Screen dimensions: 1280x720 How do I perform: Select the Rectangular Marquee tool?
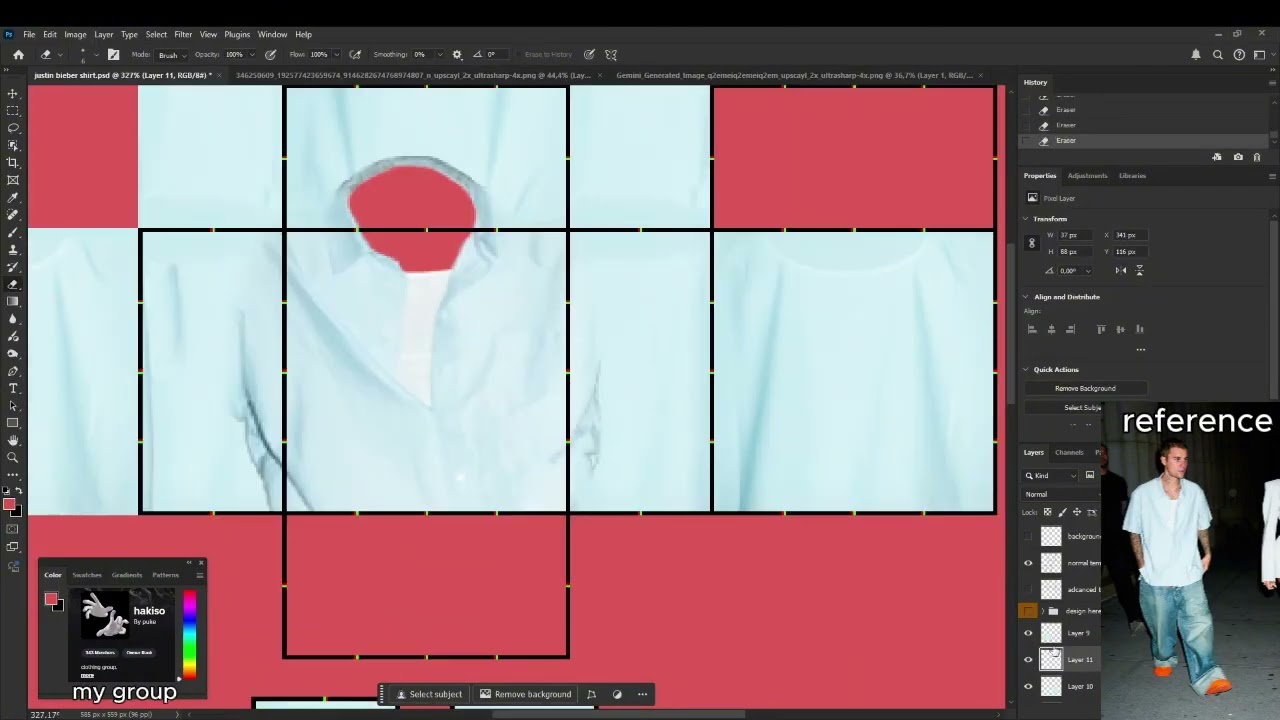13,110
